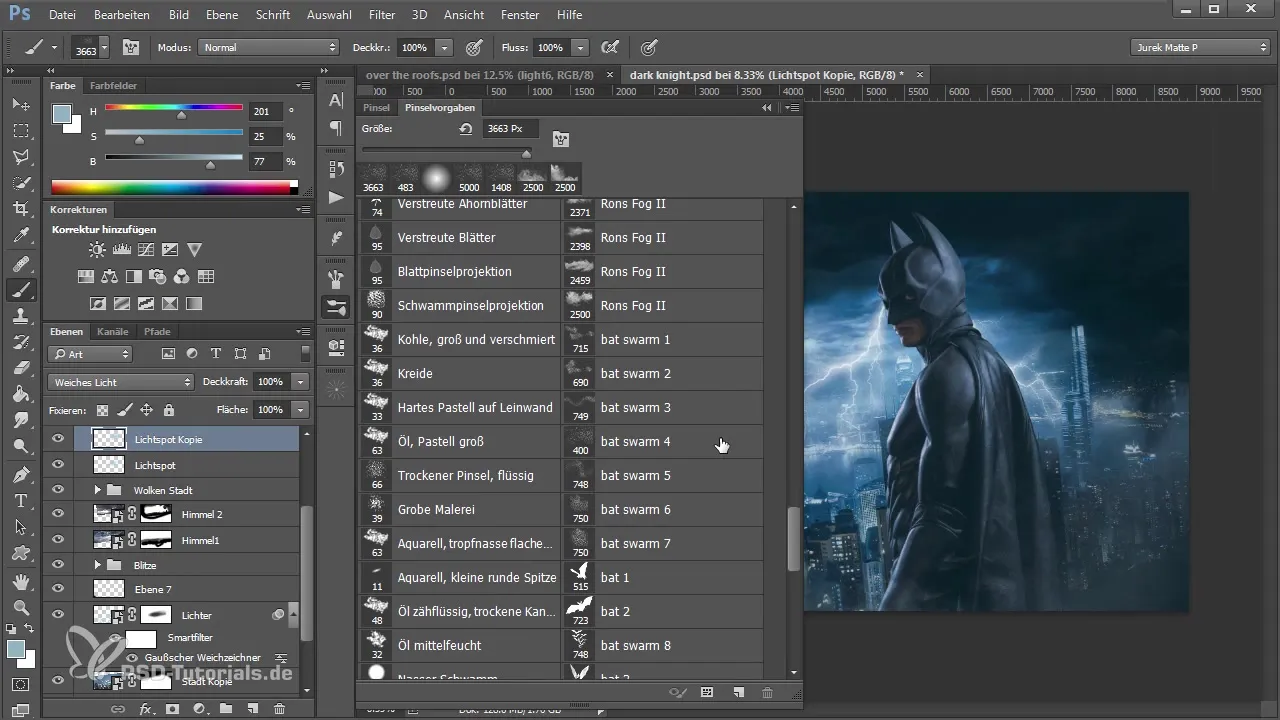Viewport: 1280px width, 720px height.
Task: Select the Hand tool
Action: tap(21, 581)
